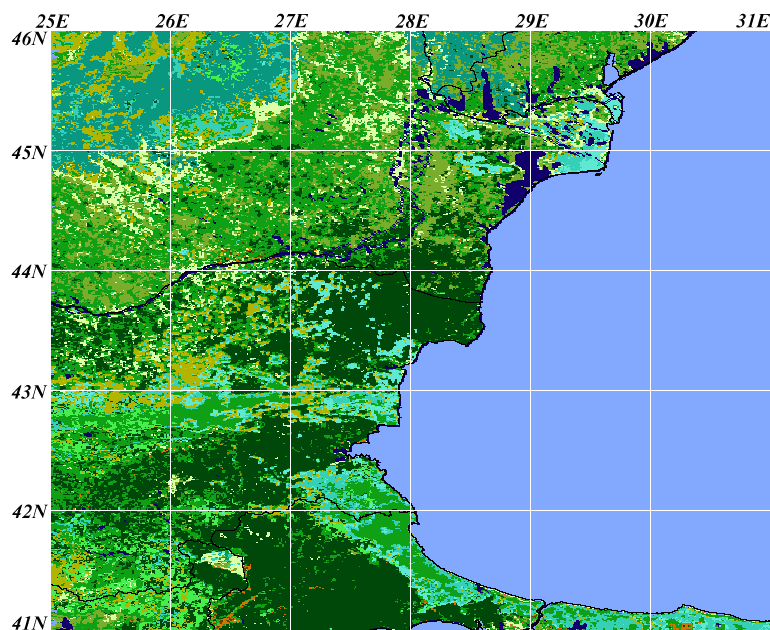This screenshot has width=770, height=630.
Task: Click the 30E longitude label
Action: click(652, 22)
